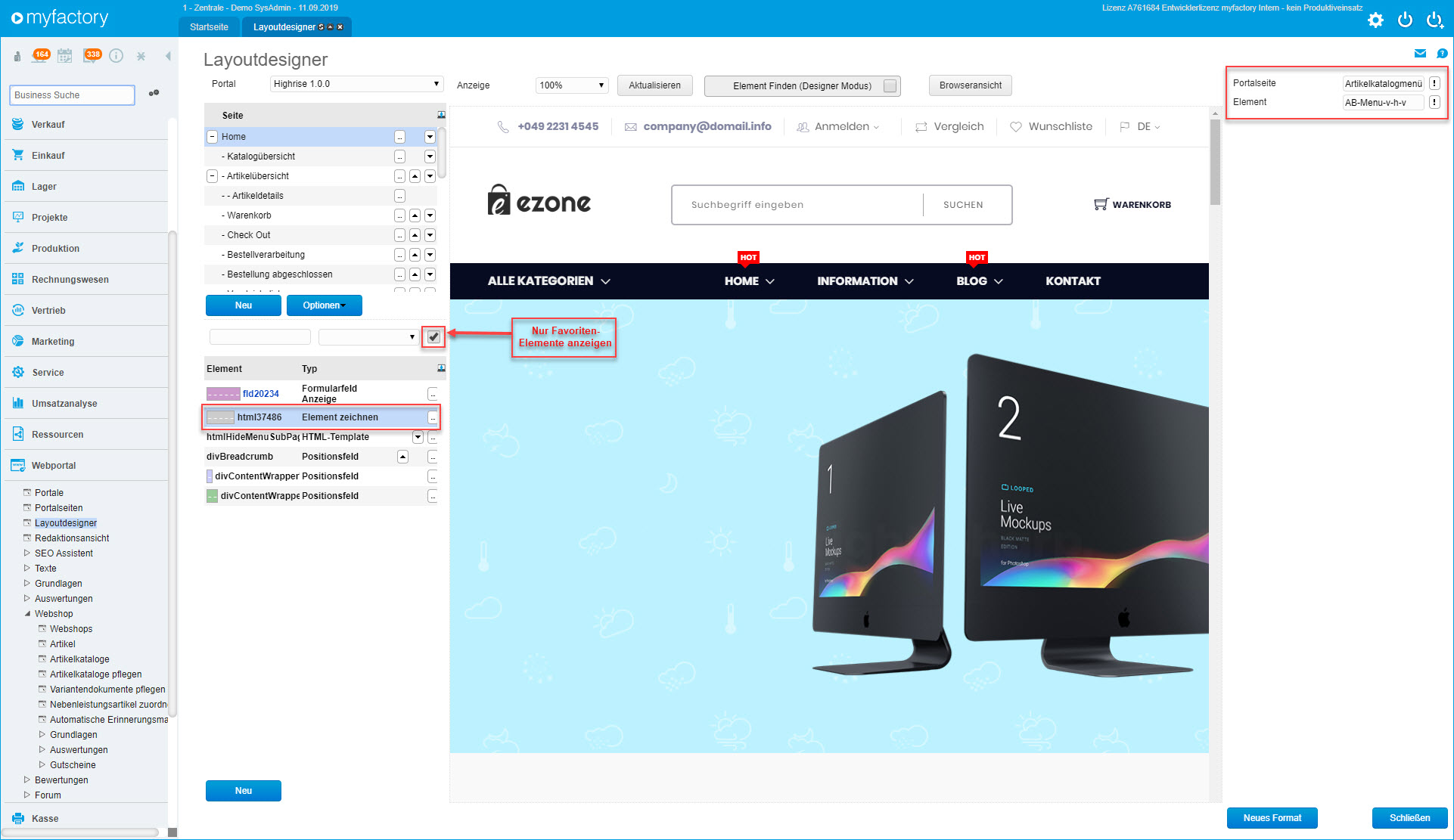Click the Browseransicht button
Image resolution: width=1454 pixels, height=840 pixels.
tap(970, 85)
